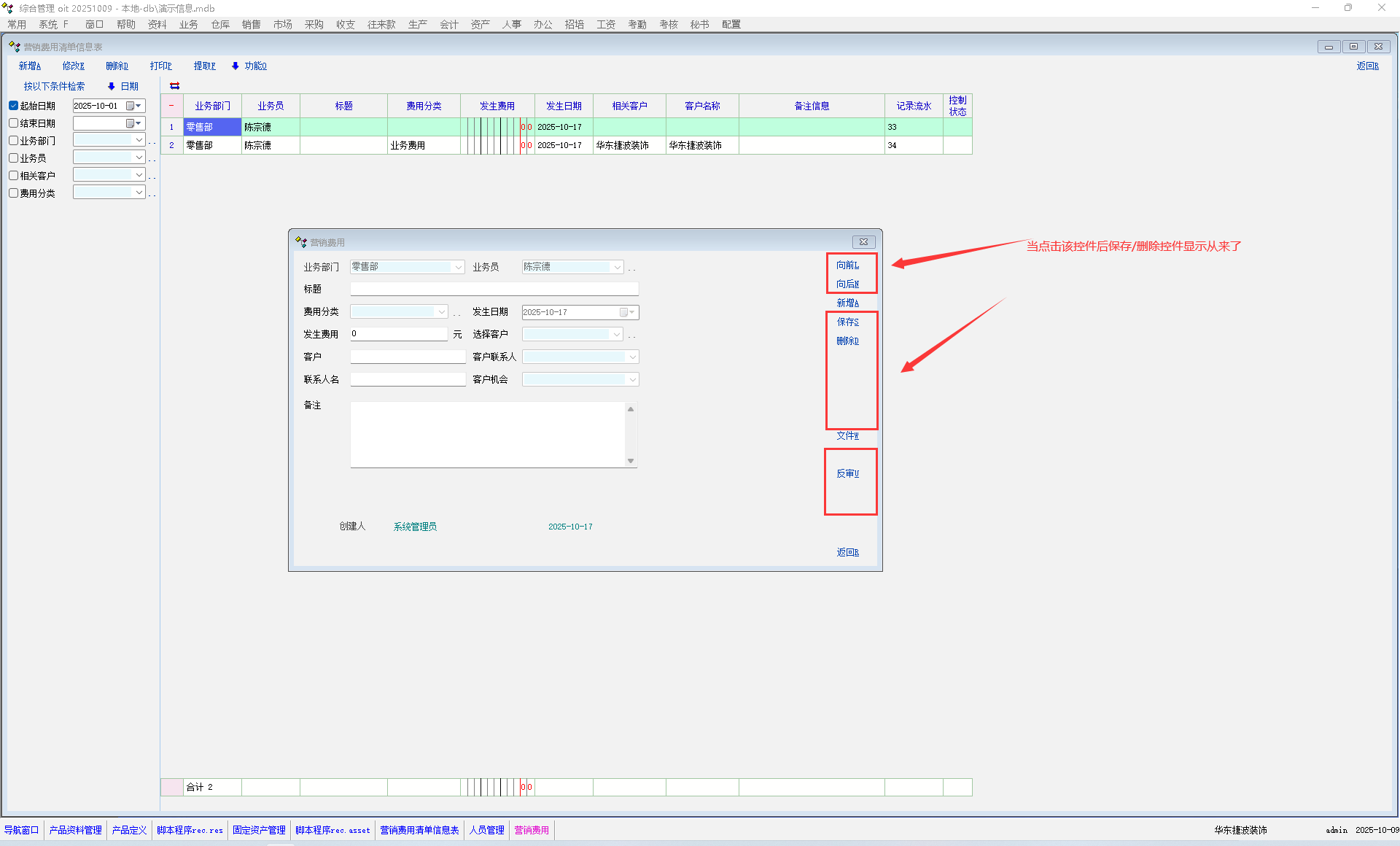Click the blue down-arrow beside 功能O

pyautogui.click(x=235, y=66)
